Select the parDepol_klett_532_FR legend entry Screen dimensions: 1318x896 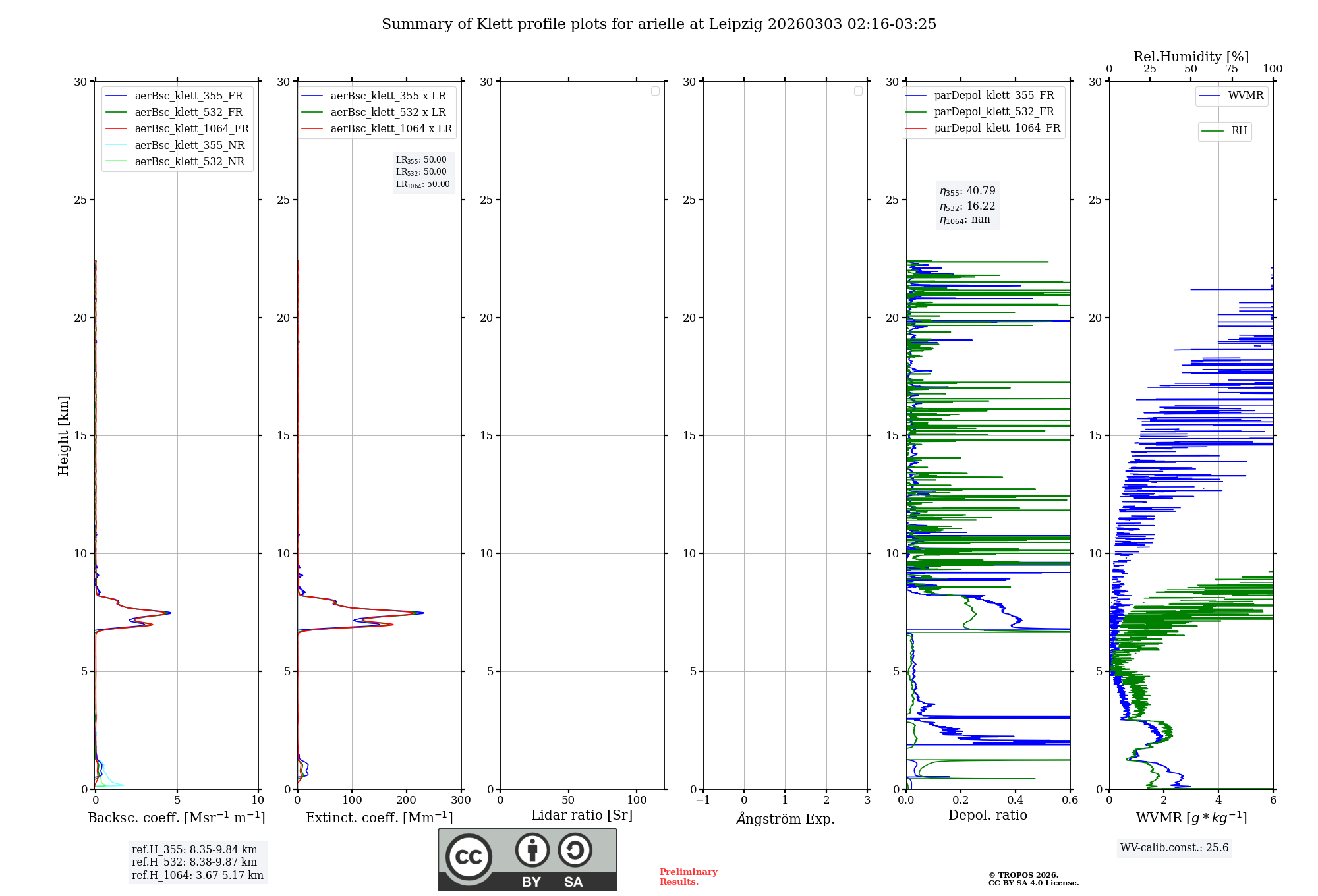point(993,112)
